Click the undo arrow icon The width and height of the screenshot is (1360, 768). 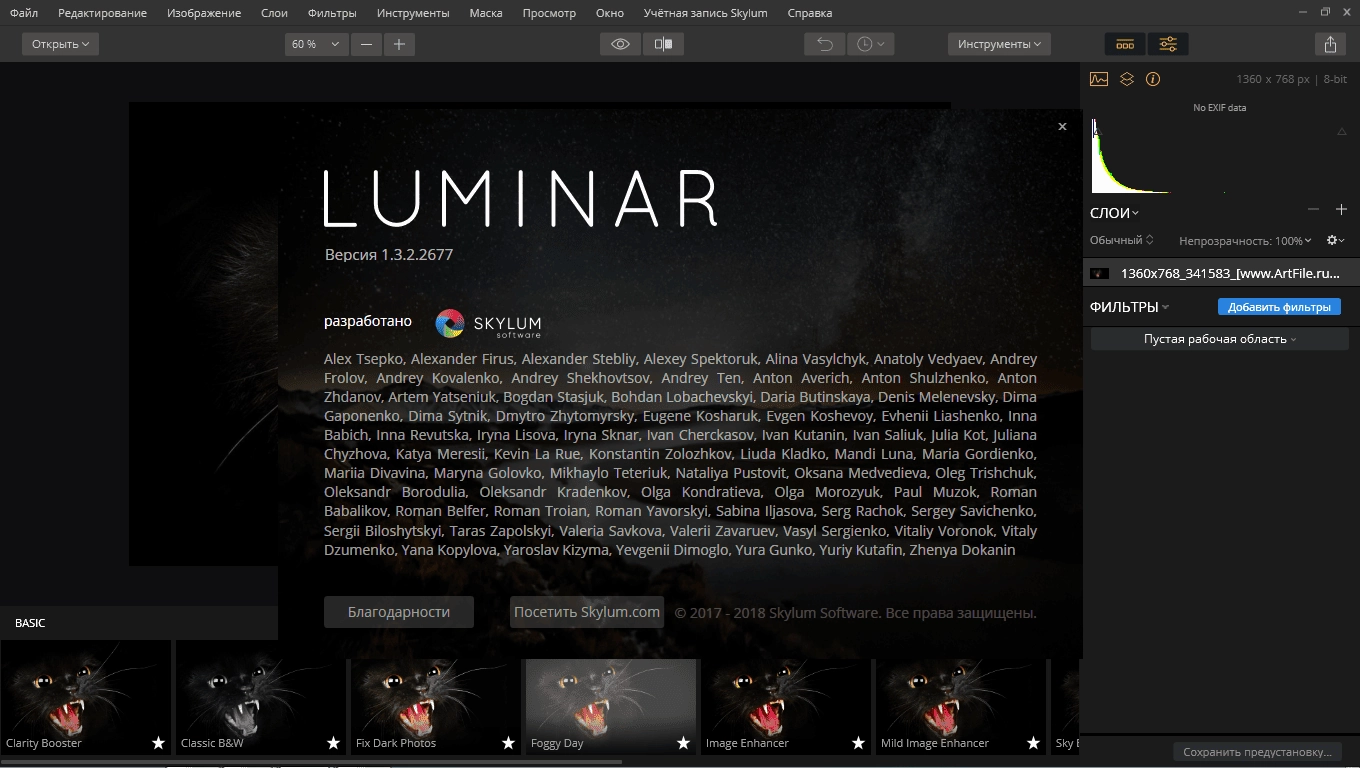click(x=825, y=44)
